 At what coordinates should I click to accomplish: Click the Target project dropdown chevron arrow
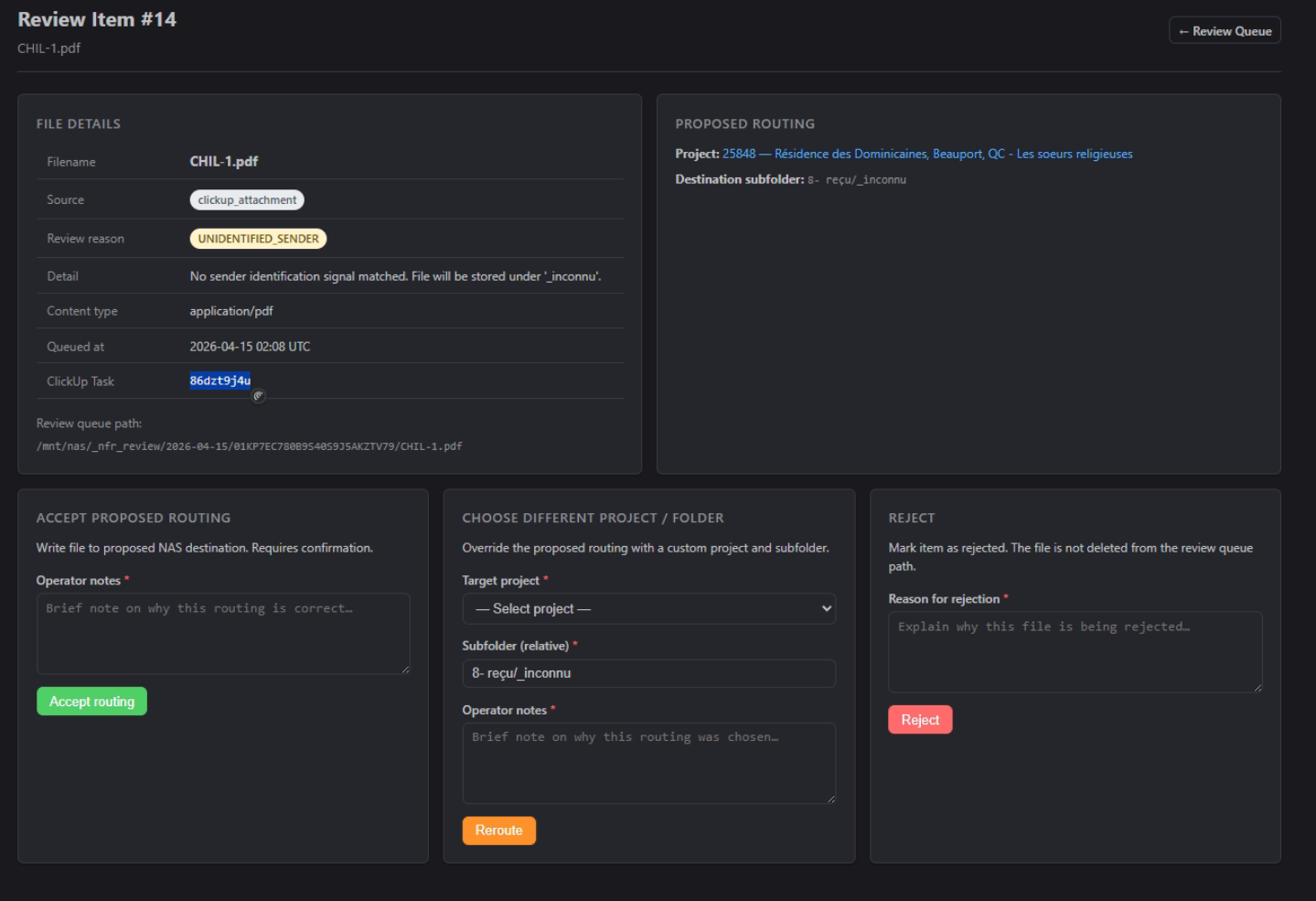(x=826, y=609)
